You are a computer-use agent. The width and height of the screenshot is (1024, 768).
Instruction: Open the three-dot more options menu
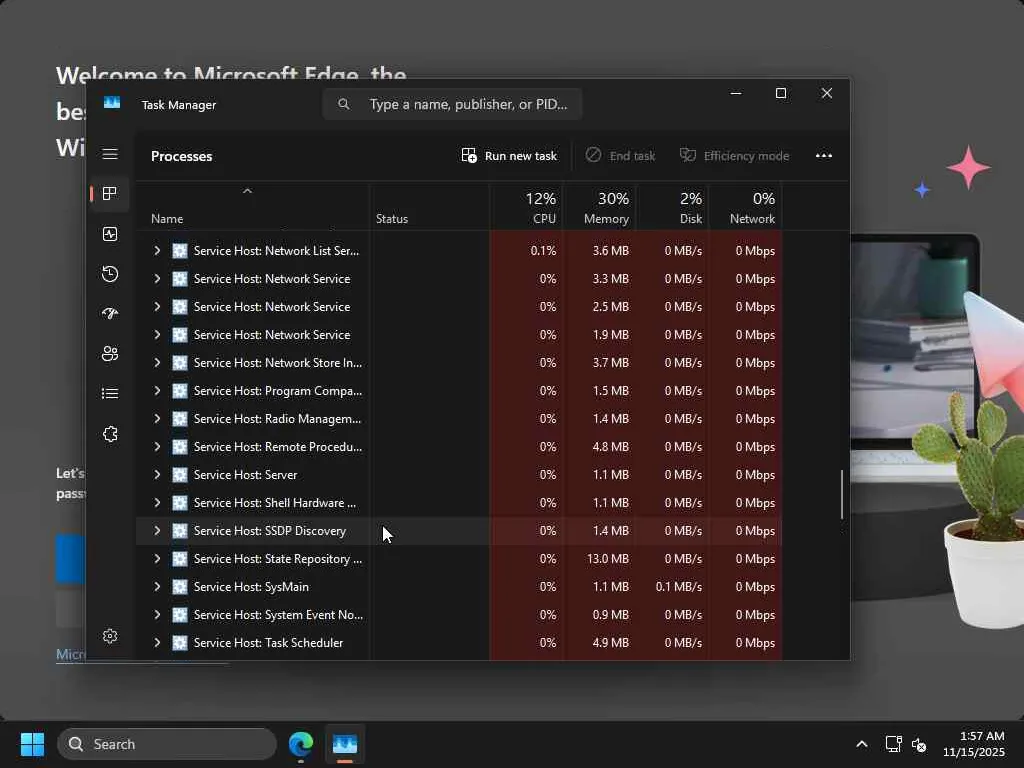click(x=824, y=156)
